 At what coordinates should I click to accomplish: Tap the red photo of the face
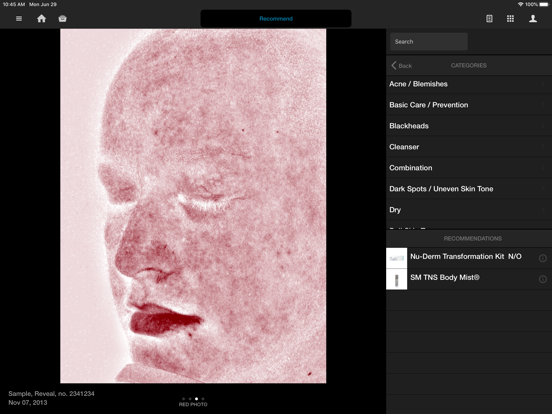pyautogui.click(x=193, y=206)
